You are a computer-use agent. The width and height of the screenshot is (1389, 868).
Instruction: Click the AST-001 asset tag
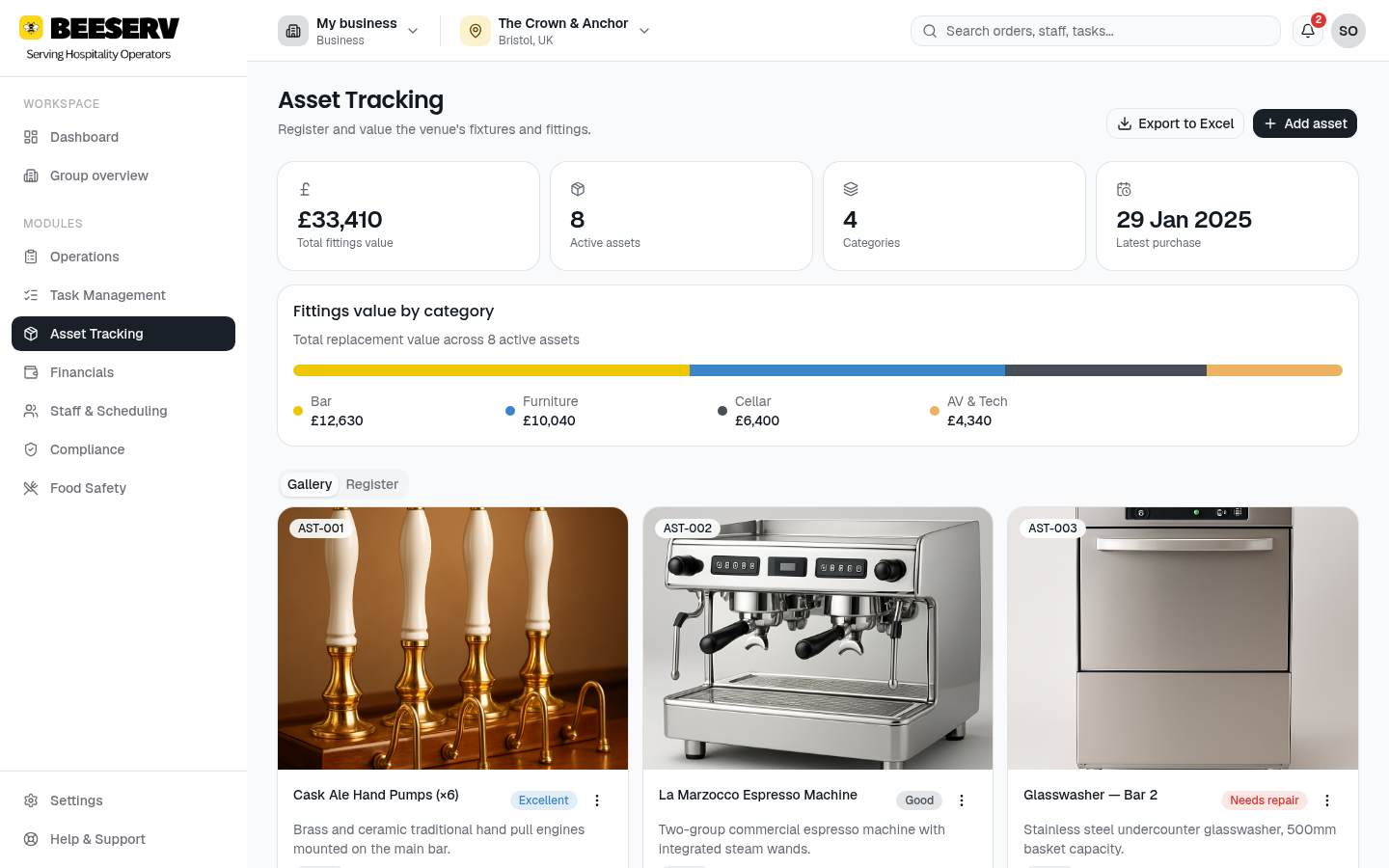321,529
